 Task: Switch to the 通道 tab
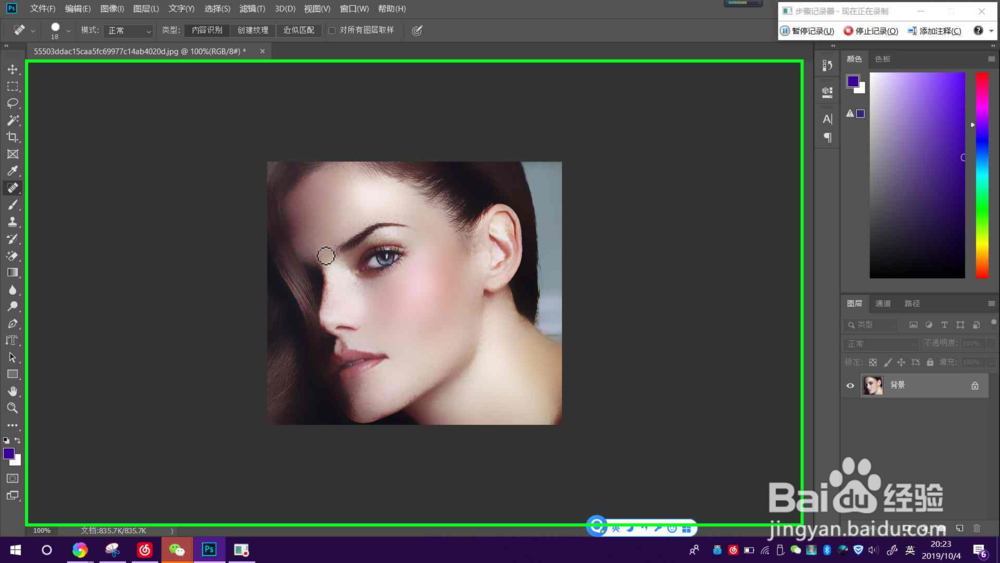point(883,303)
